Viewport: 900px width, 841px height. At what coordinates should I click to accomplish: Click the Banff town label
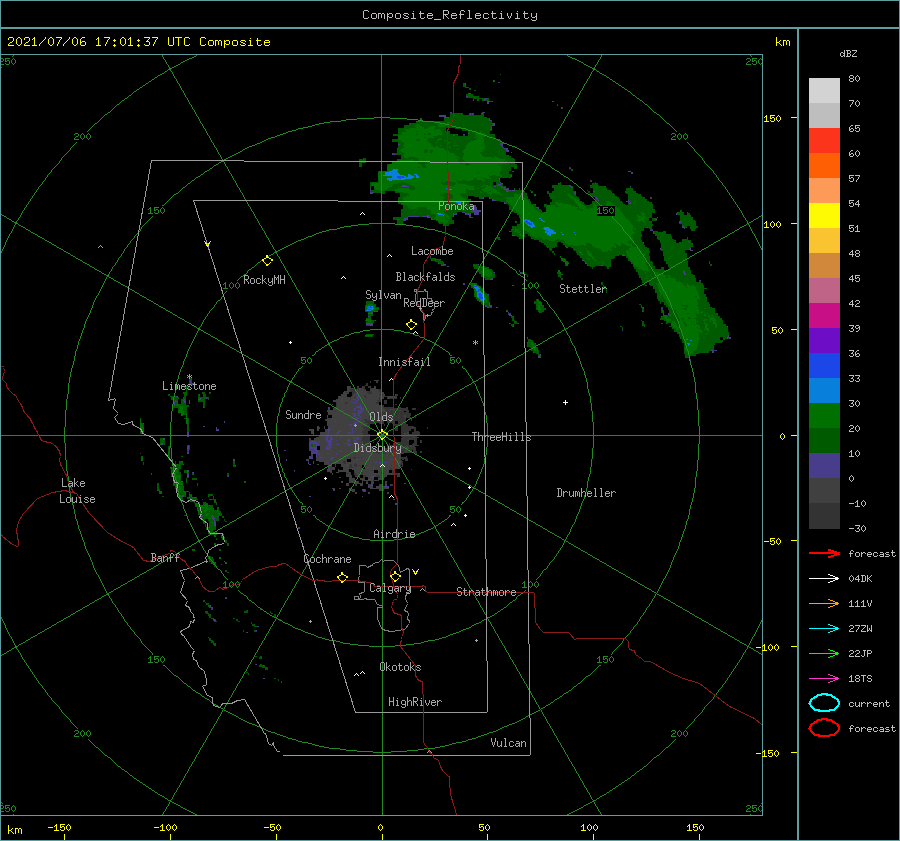coord(165,557)
